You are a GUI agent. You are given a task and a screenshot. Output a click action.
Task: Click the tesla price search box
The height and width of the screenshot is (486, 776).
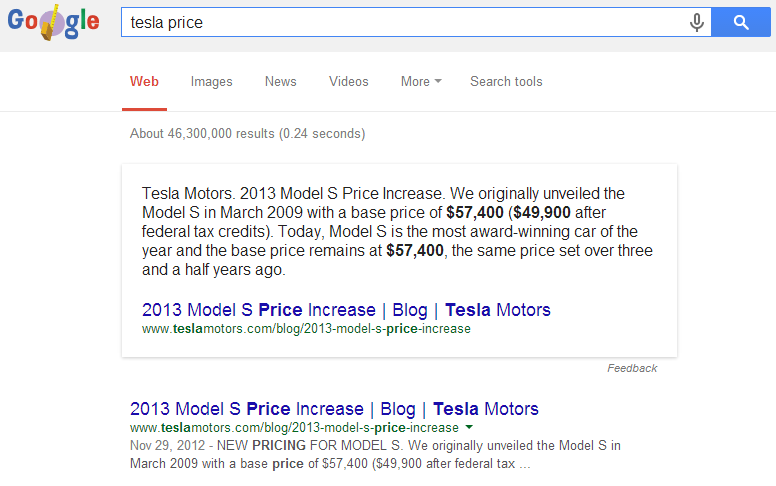[x=400, y=22]
